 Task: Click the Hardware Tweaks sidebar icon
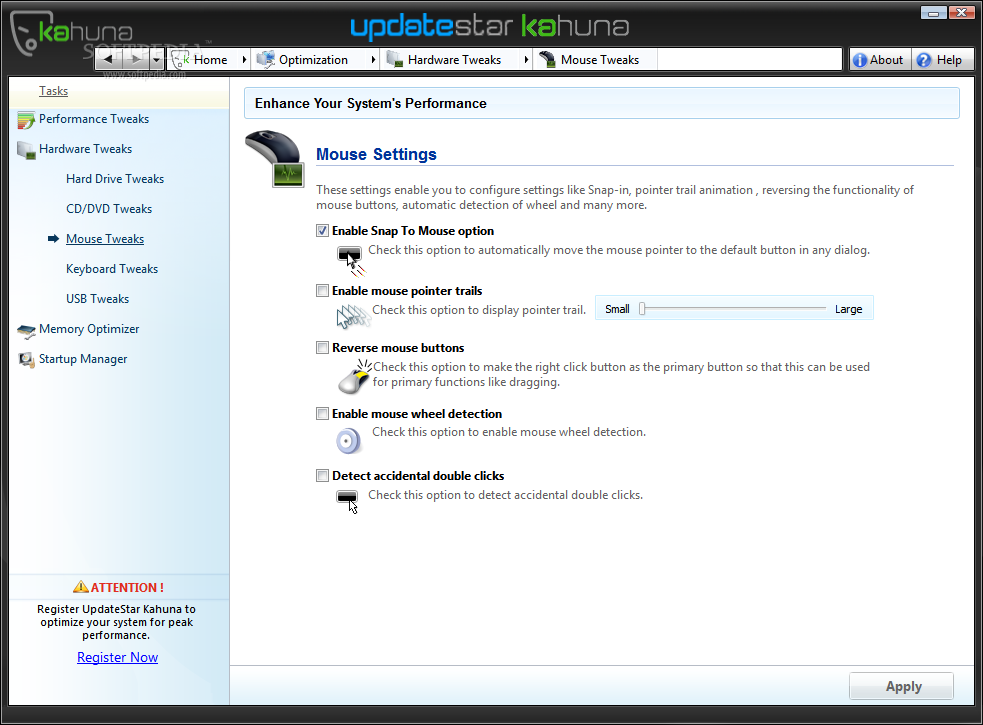[26, 150]
